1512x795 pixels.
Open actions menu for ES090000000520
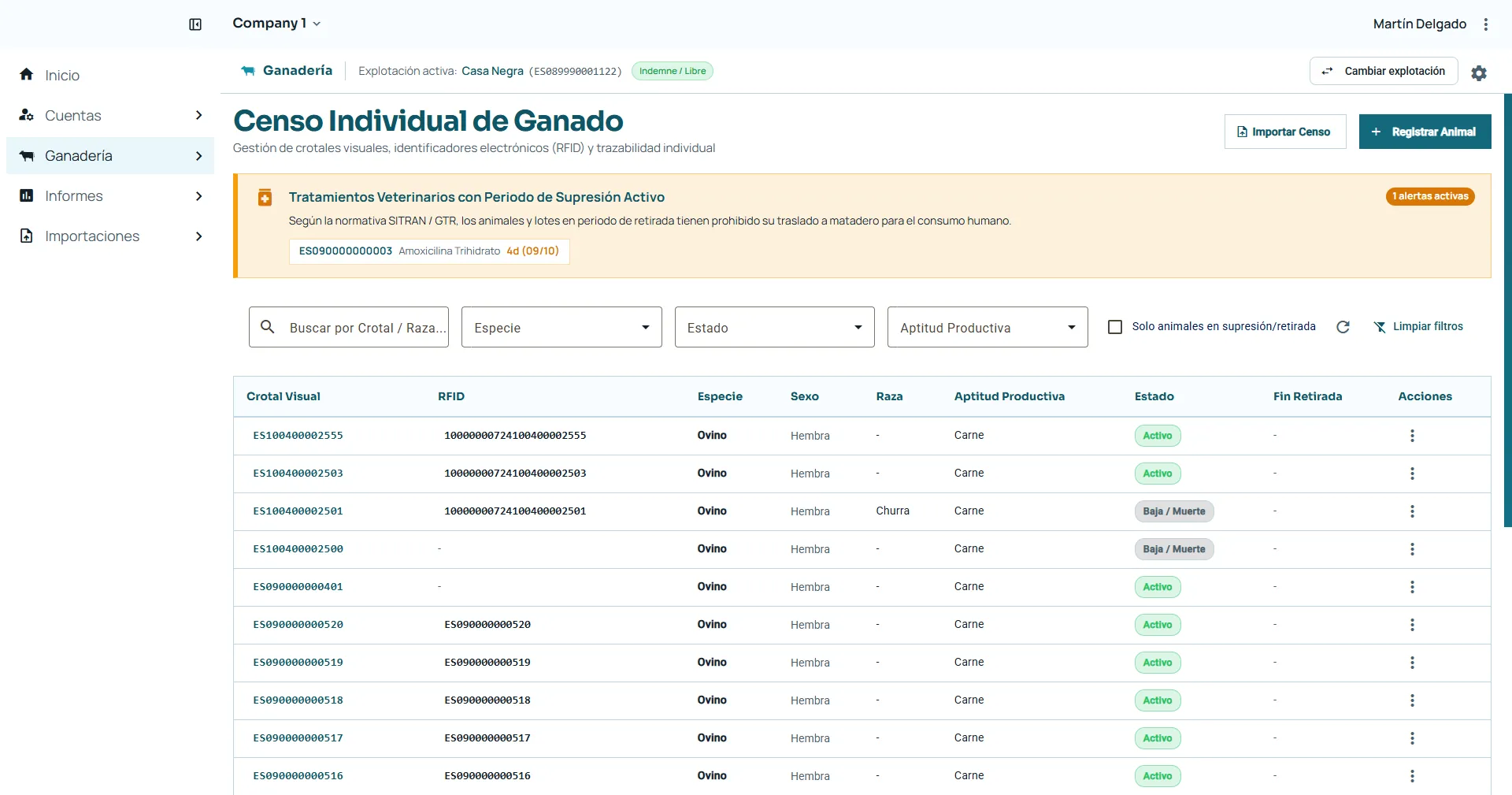[x=1412, y=625]
